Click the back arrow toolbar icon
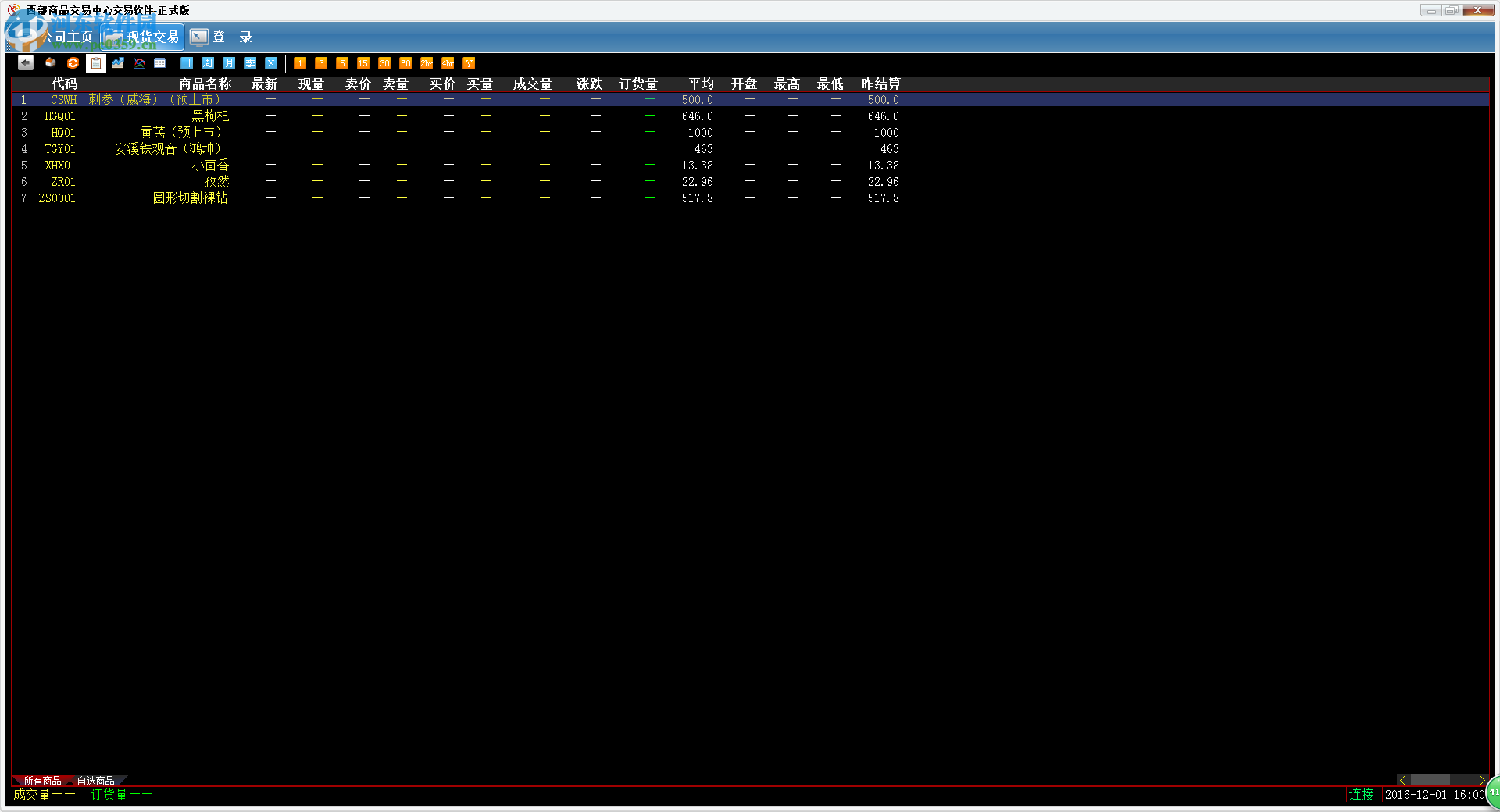 [x=26, y=63]
